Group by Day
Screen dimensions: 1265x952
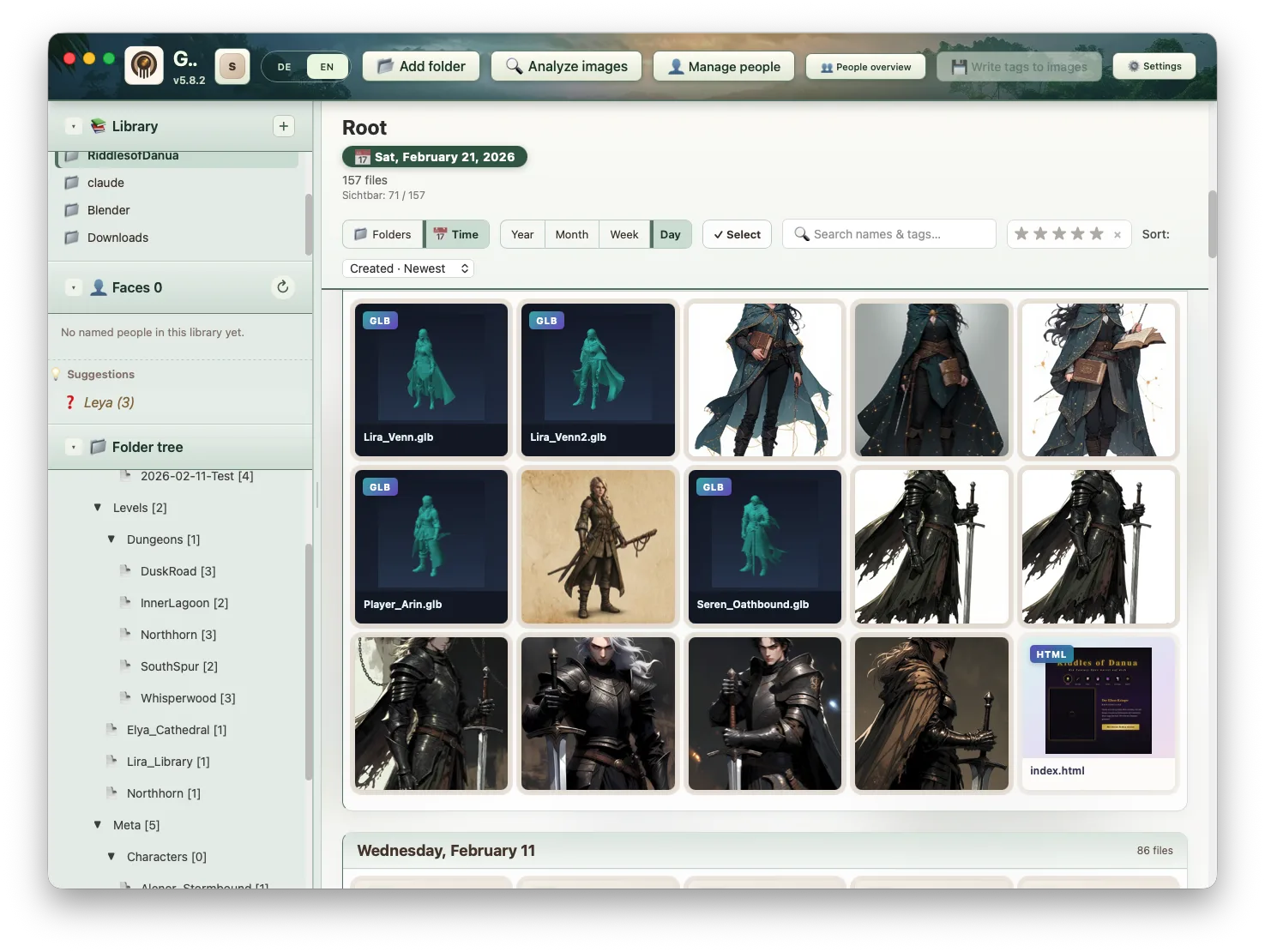(671, 234)
